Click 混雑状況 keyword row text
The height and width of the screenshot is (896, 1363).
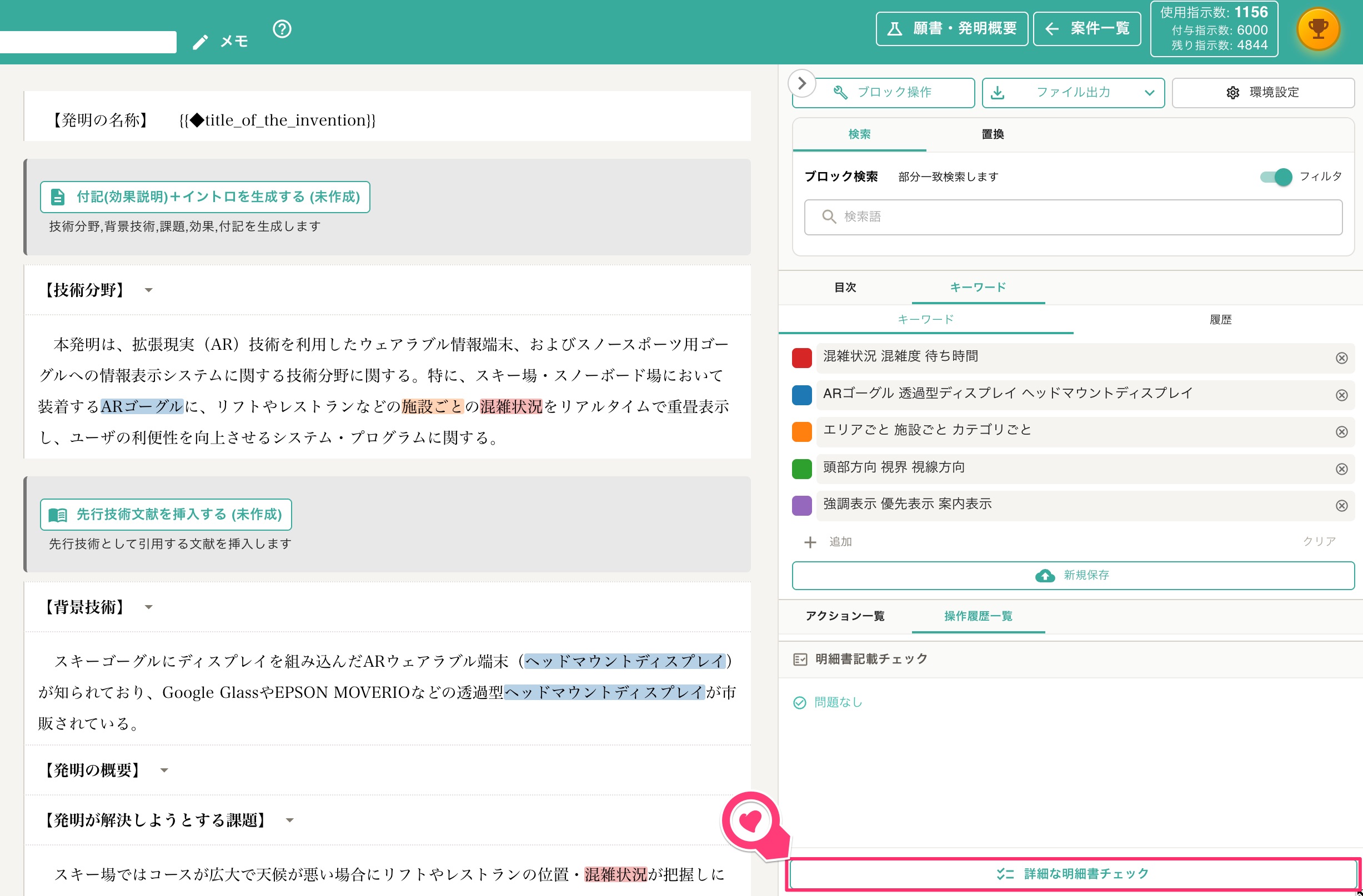point(900,357)
